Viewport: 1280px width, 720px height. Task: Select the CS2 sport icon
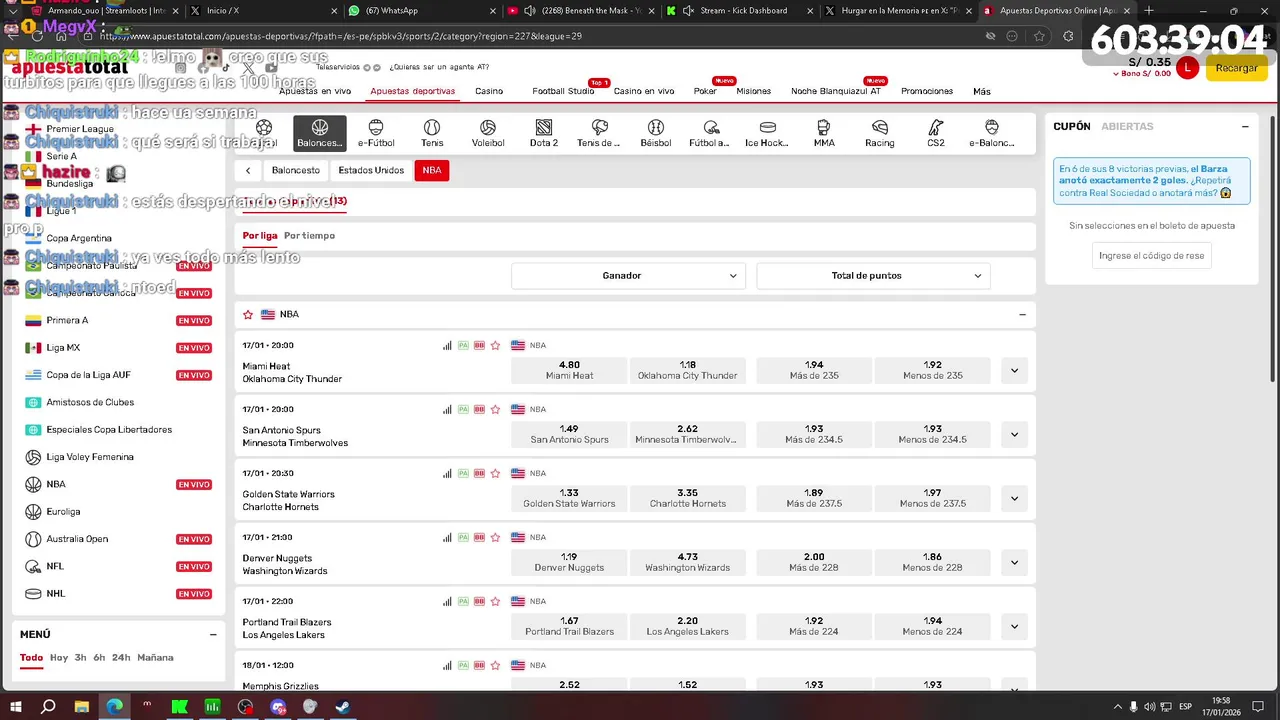(x=936, y=133)
